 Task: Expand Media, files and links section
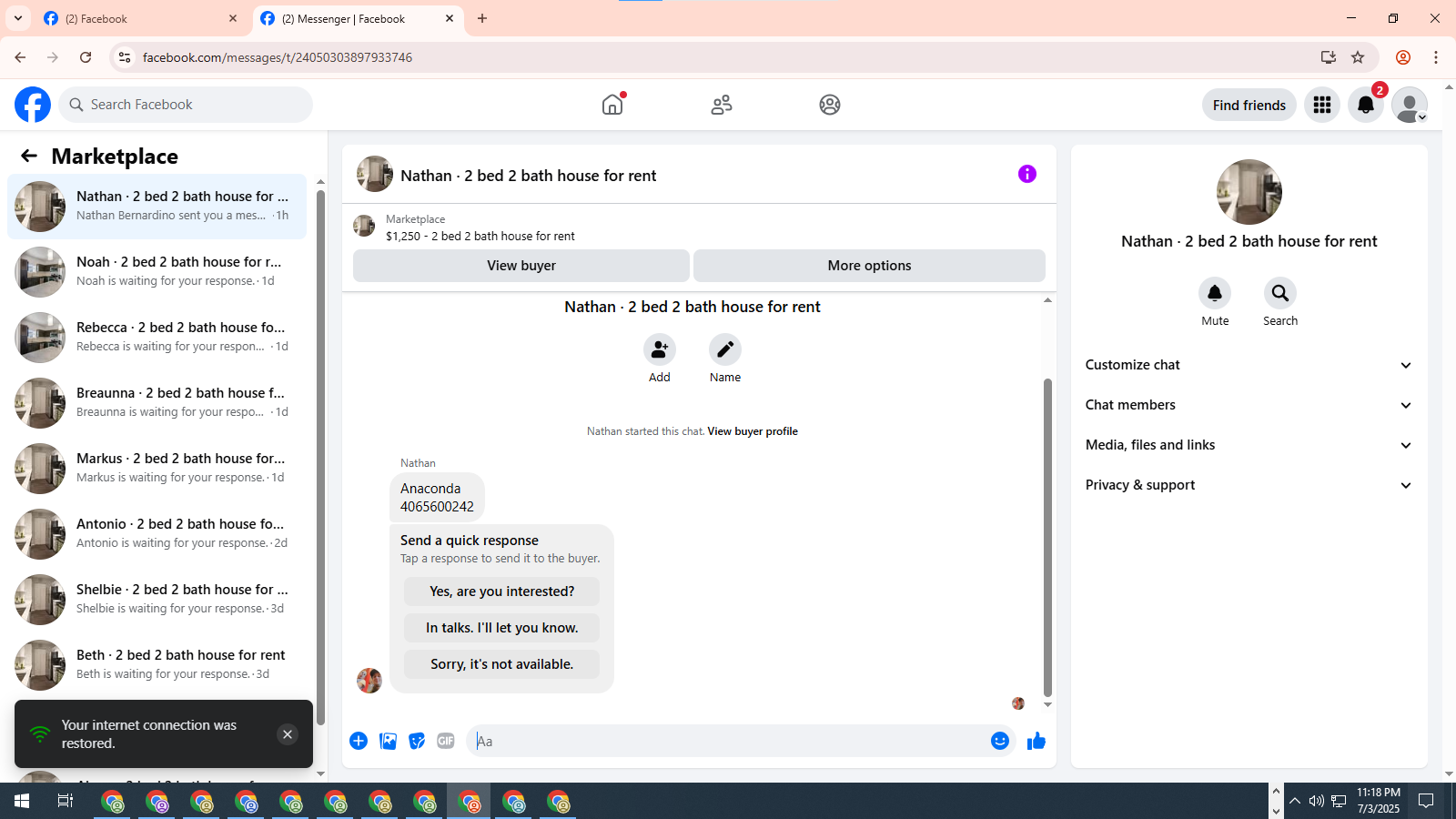[1249, 445]
